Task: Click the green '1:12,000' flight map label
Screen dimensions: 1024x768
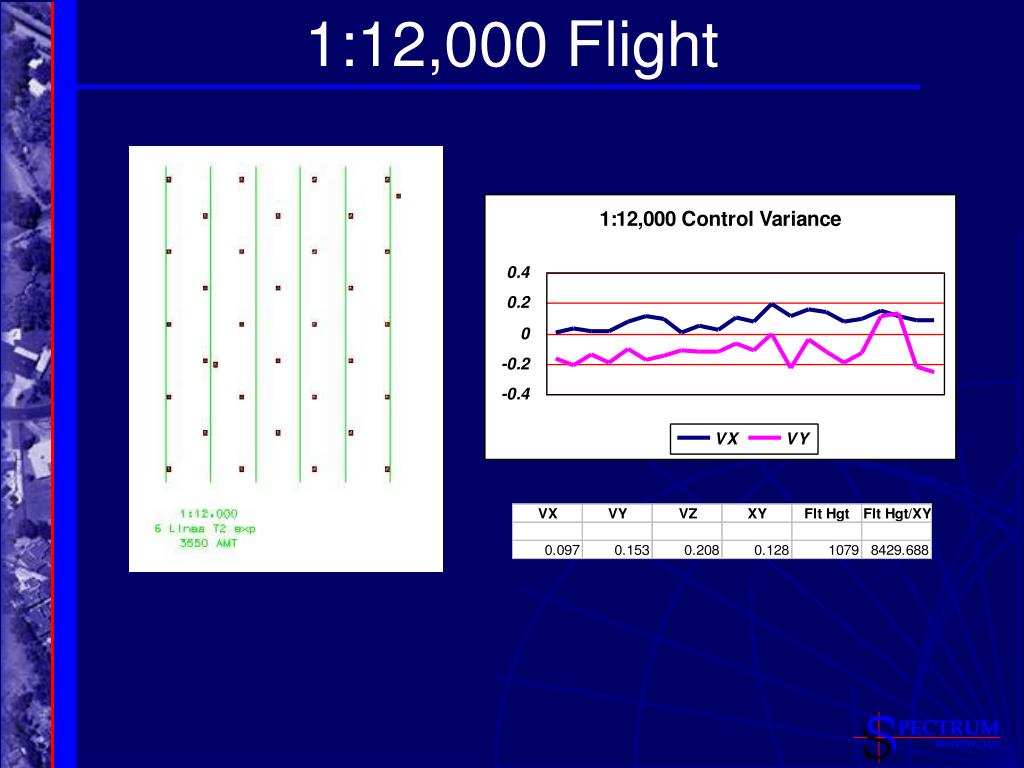Action: [208, 514]
